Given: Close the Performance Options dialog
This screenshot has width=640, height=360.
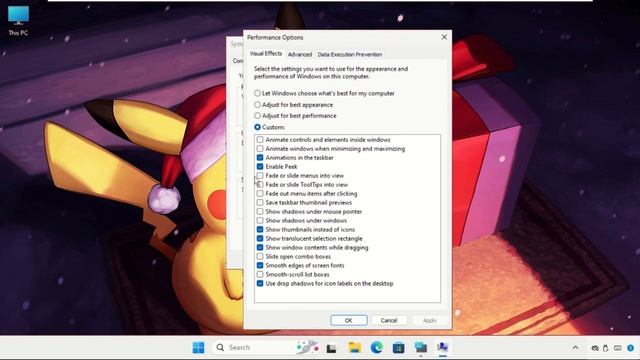Looking at the screenshot, I should tap(444, 37).
